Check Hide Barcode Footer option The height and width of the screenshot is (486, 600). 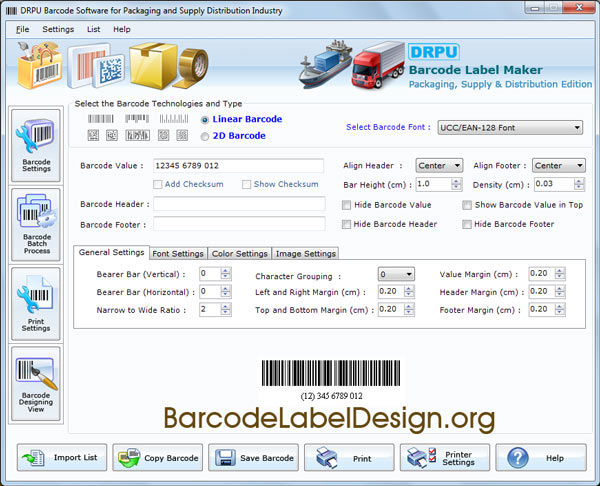467,224
